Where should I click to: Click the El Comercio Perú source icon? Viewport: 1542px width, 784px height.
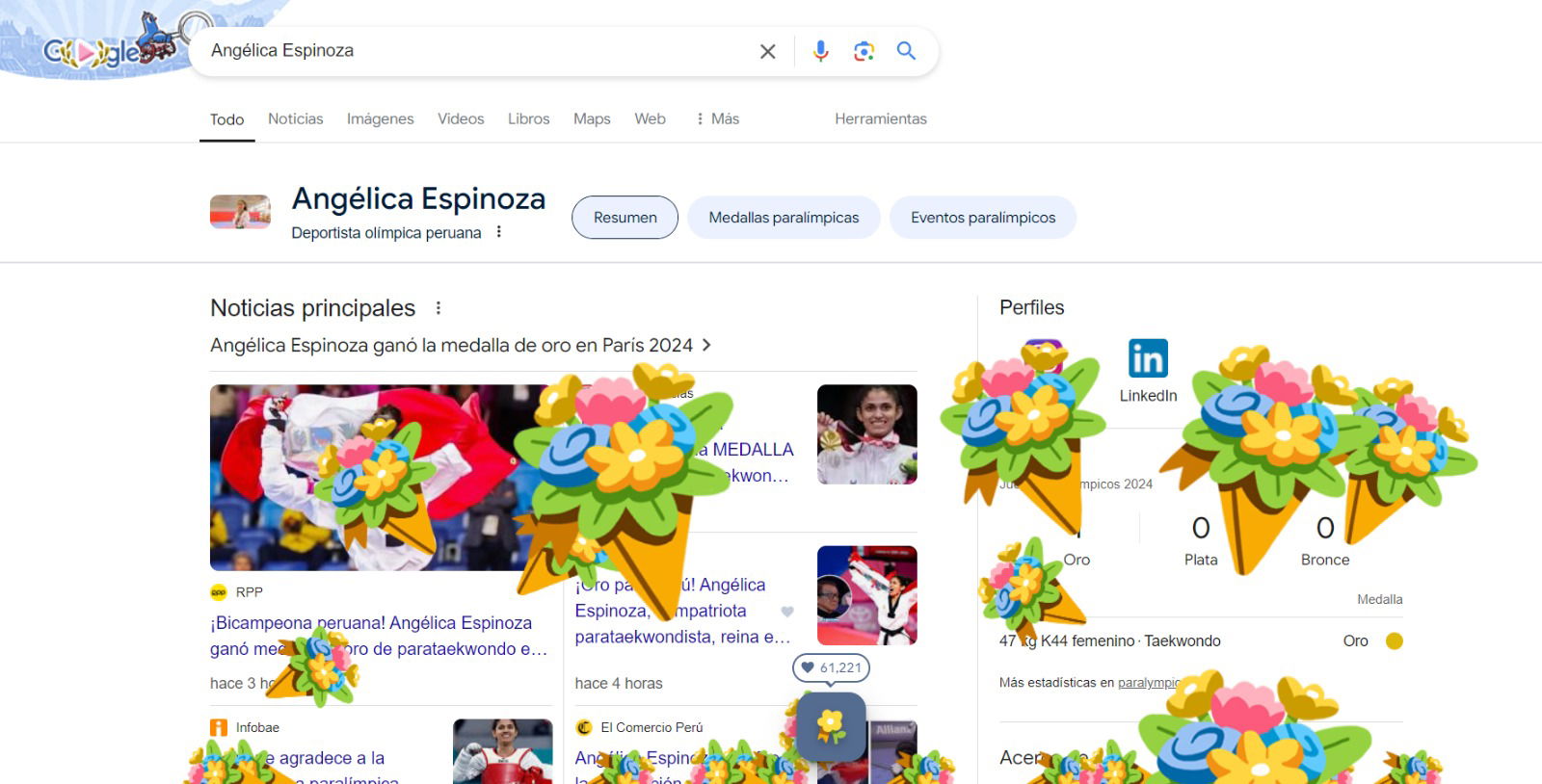583,727
